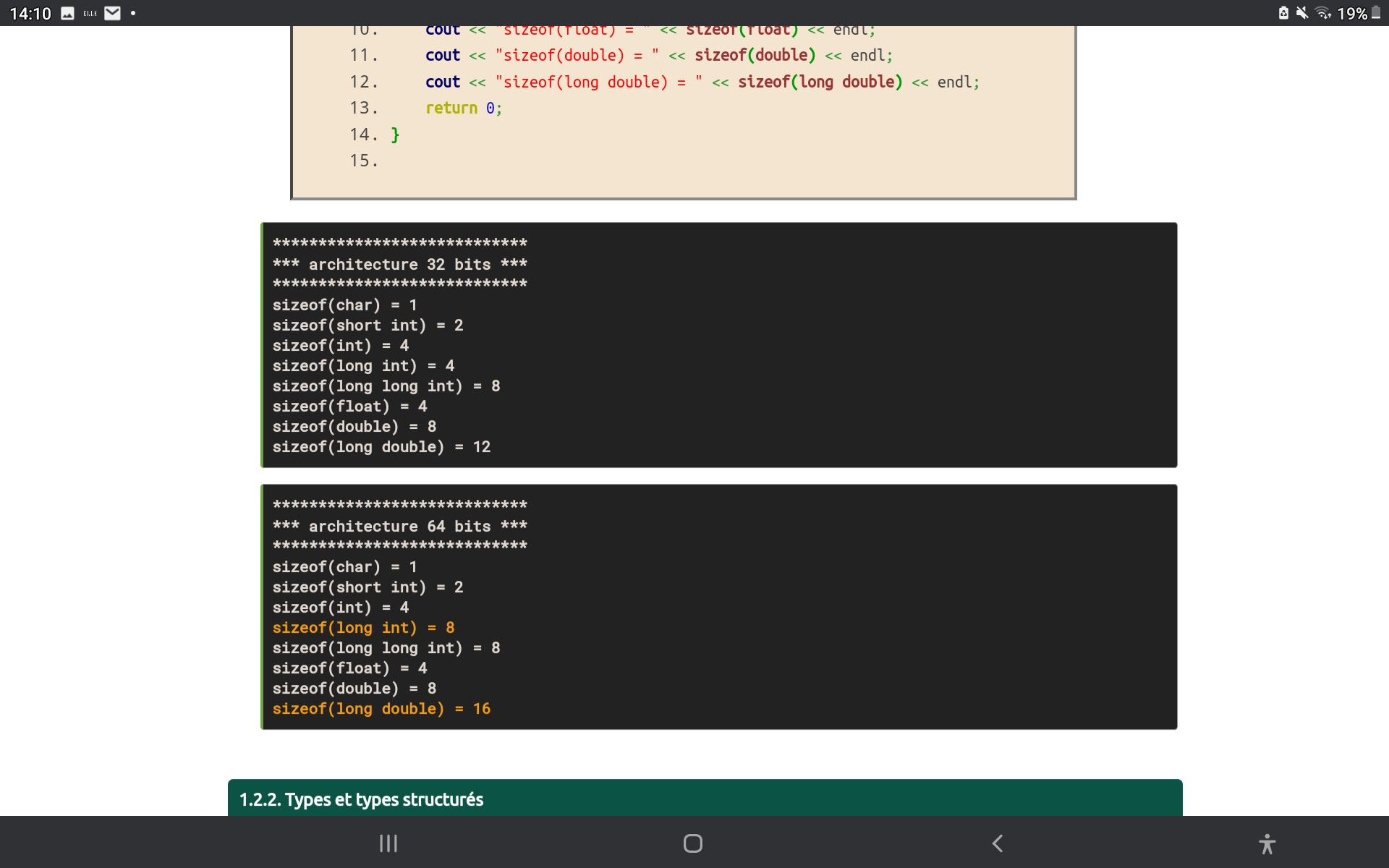
Task: Click the architecture 32 bits header text
Action: coord(399,264)
